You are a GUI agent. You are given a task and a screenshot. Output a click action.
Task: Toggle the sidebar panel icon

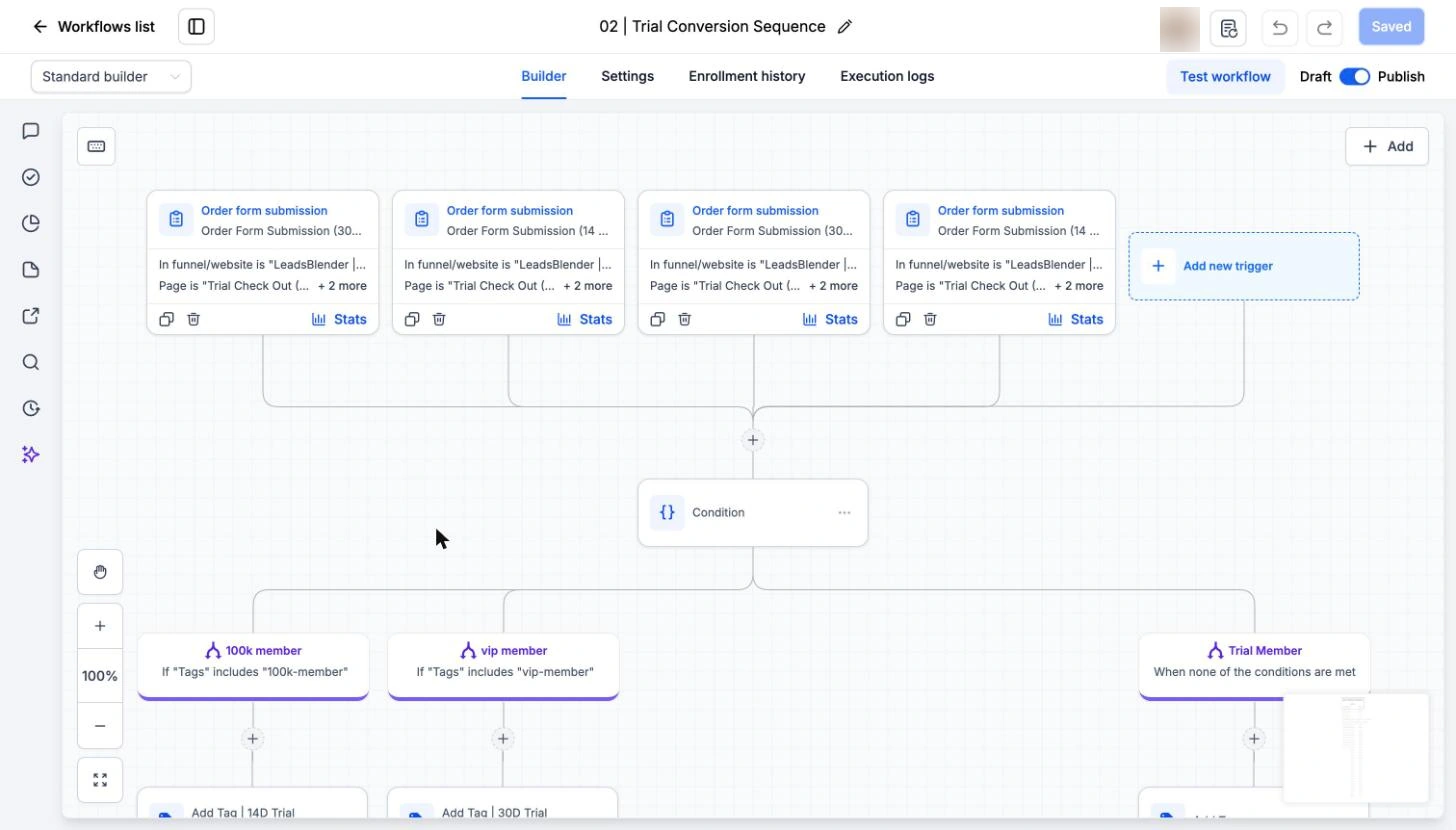196,27
